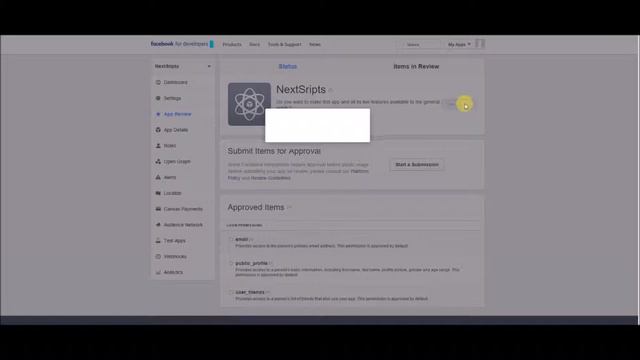The width and height of the screenshot is (640, 360).
Task: Click the Settings gear icon in sidebar
Action: tap(158, 98)
